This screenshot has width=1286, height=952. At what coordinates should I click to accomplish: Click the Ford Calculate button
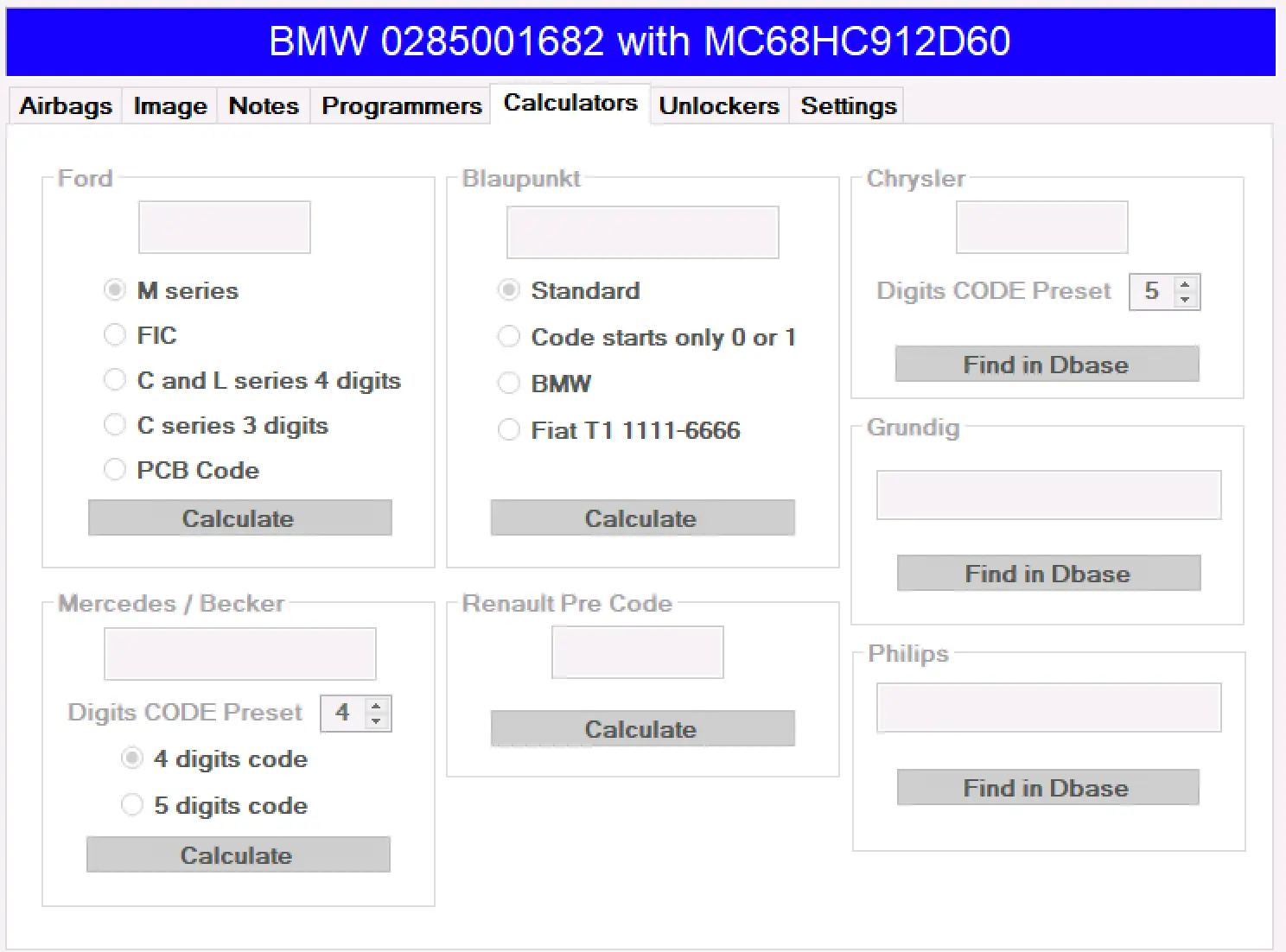239,518
